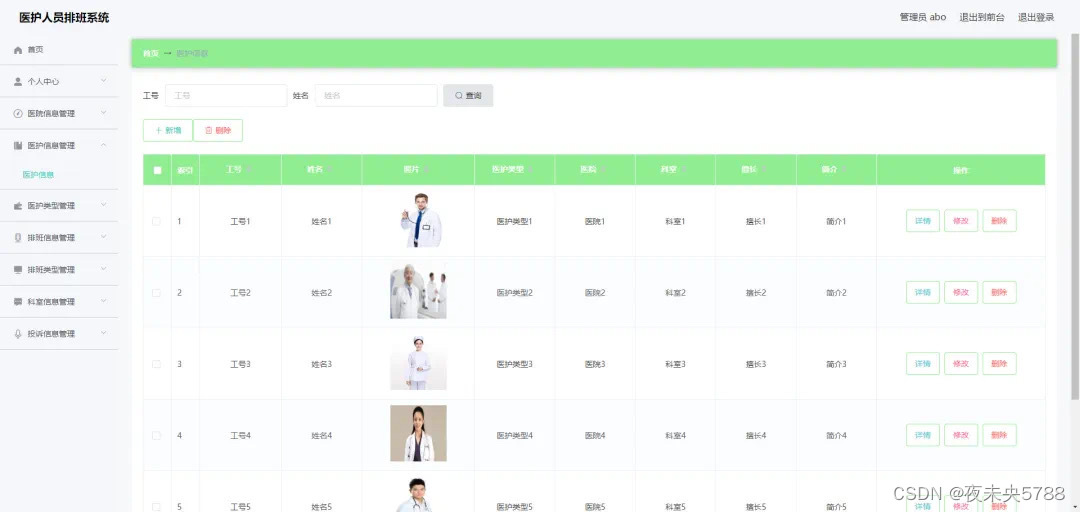Click the 医护类型3 table cell
This screenshot has width=1080, height=512.
point(515,364)
